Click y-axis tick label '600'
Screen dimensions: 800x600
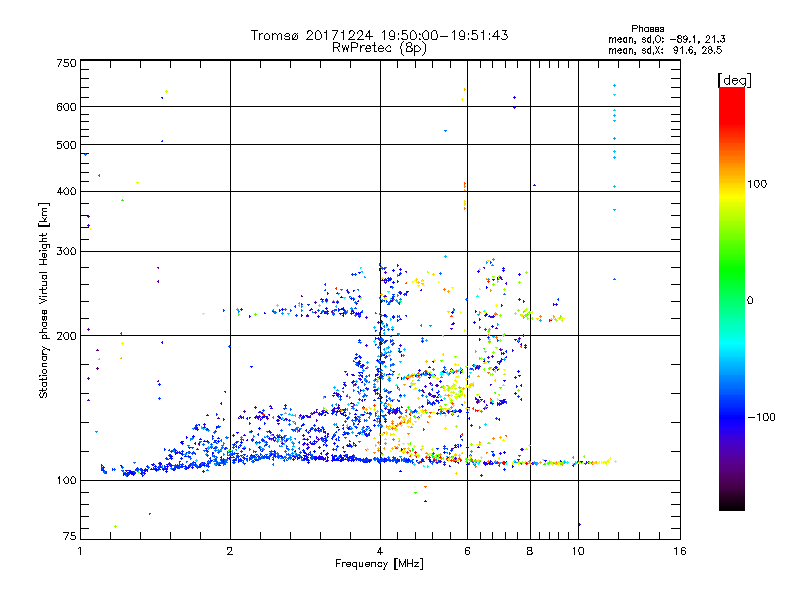coord(66,107)
